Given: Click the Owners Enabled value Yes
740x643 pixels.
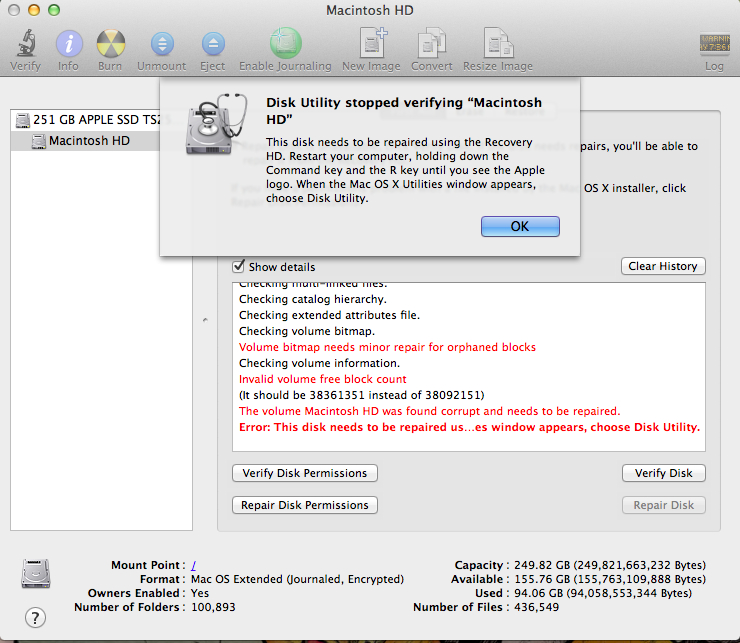Looking at the screenshot, I should (x=200, y=593).
